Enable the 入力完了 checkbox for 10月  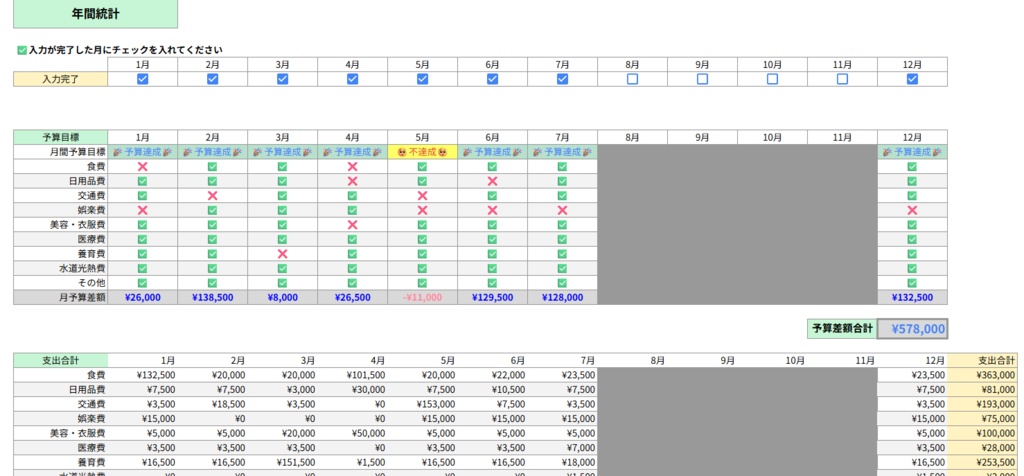tap(773, 79)
